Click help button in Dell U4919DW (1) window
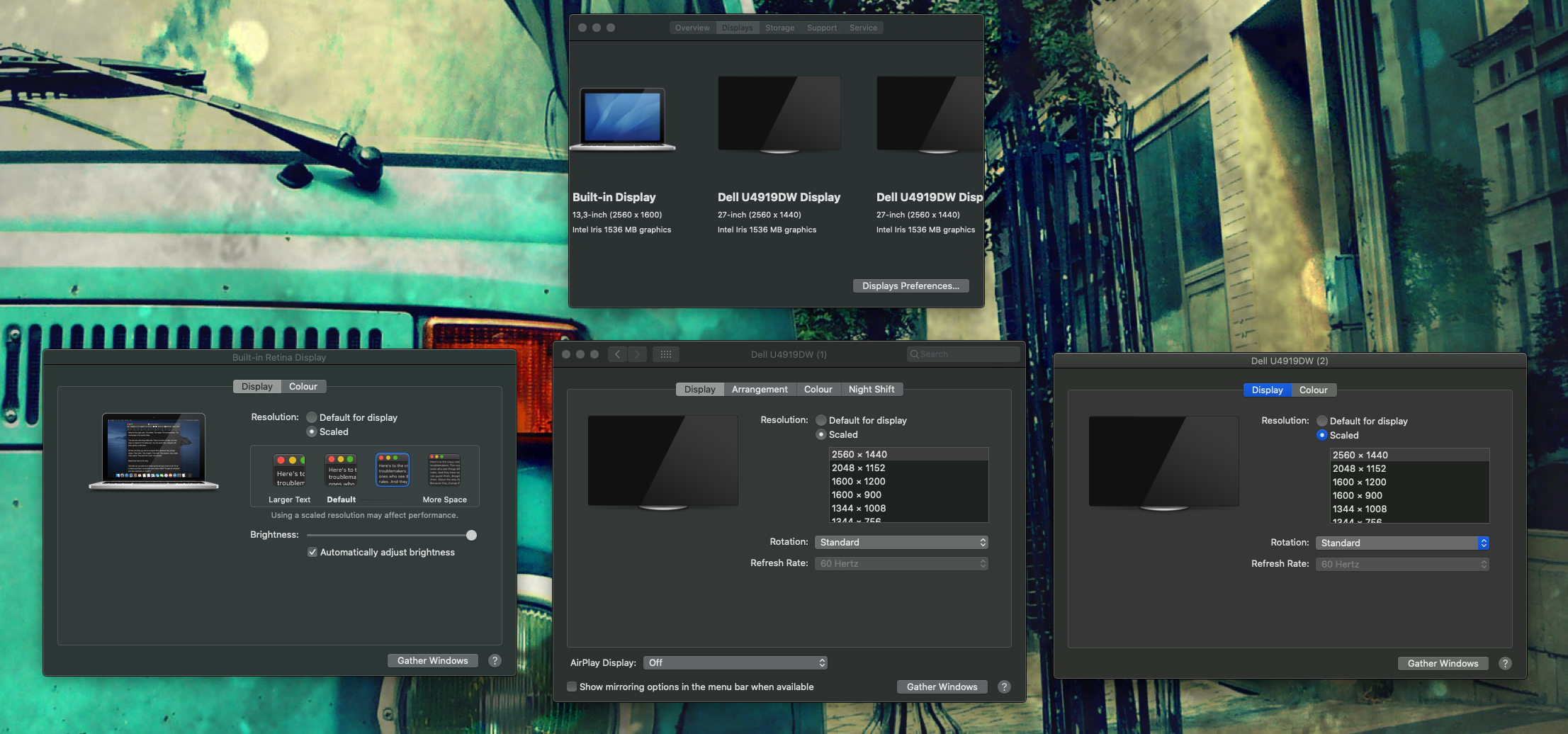1568x734 pixels. click(1004, 687)
